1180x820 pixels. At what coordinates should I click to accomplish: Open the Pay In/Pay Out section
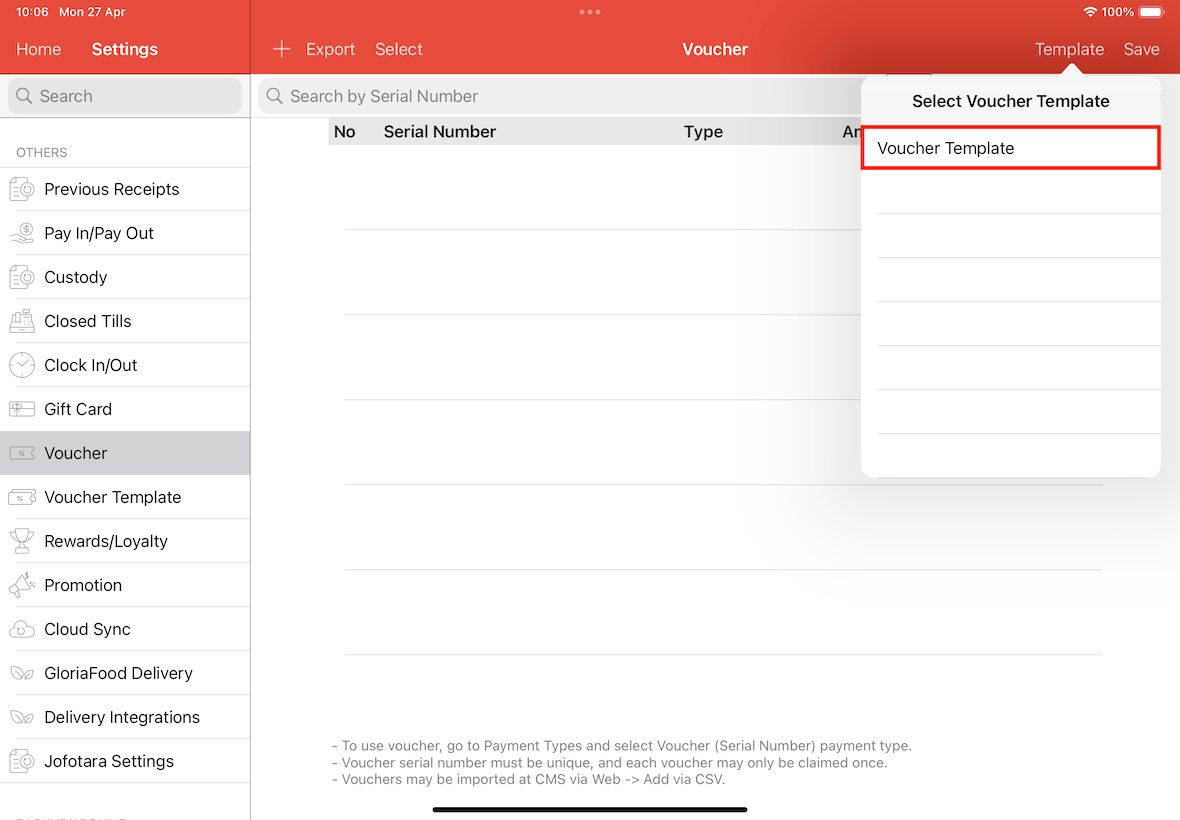click(x=125, y=233)
